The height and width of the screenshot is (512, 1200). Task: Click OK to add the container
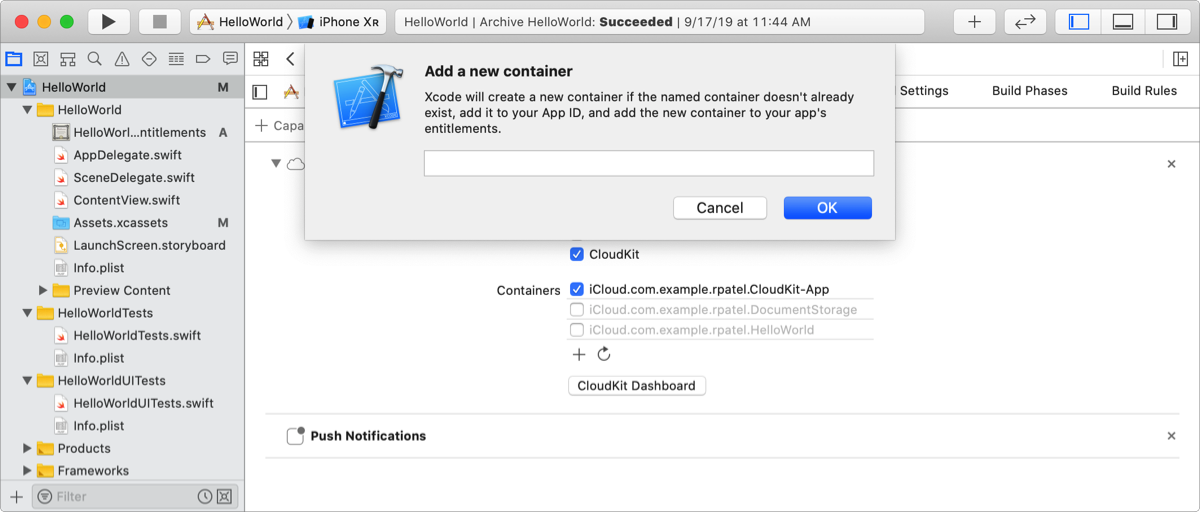click(827, 208)
